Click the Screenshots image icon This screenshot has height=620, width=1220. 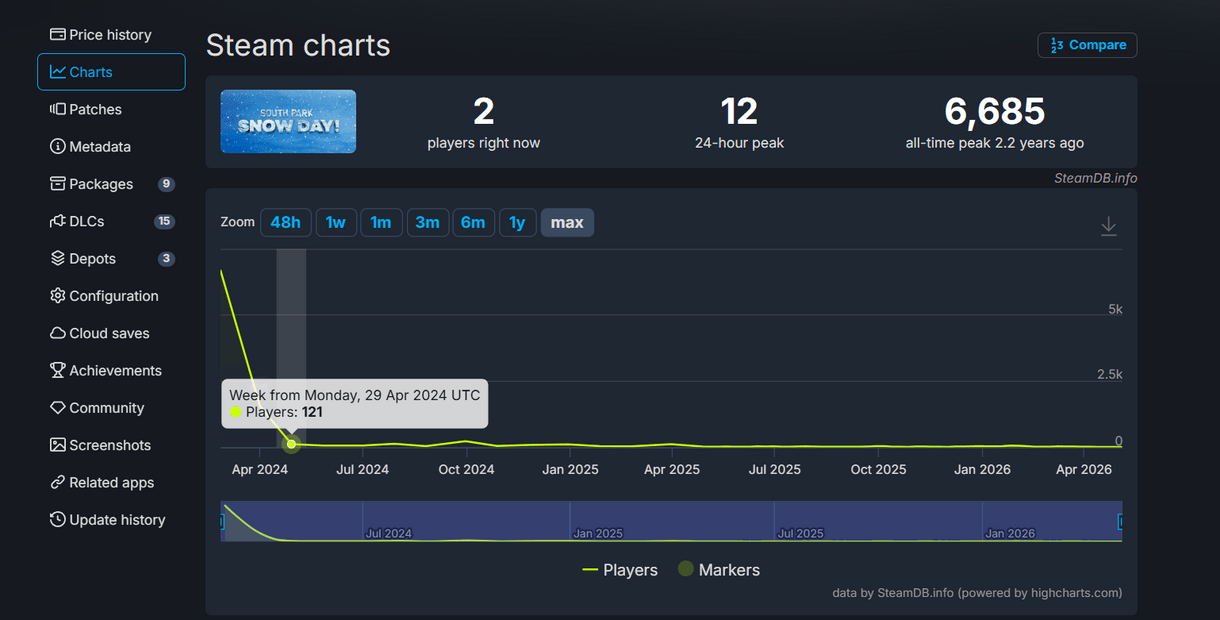coord(58,445)
